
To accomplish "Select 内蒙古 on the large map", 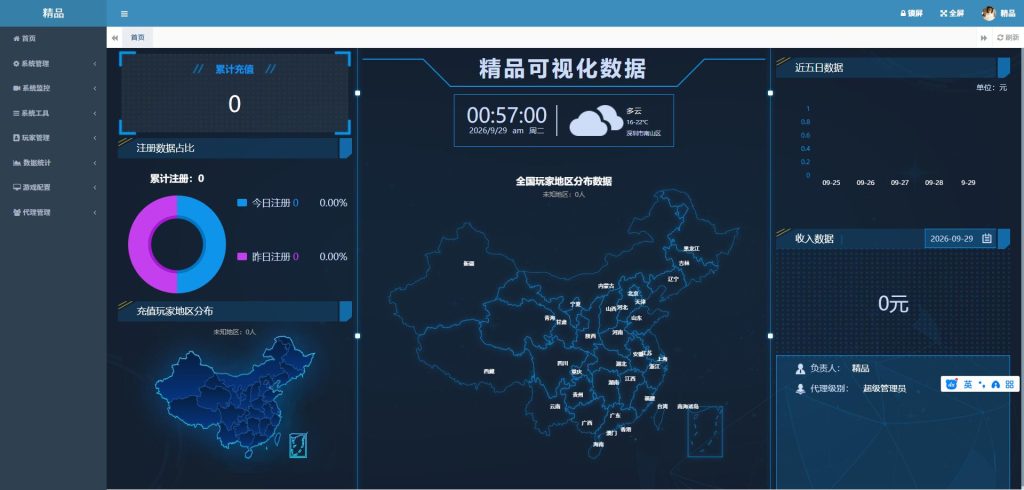I will (x=606, y=286).
